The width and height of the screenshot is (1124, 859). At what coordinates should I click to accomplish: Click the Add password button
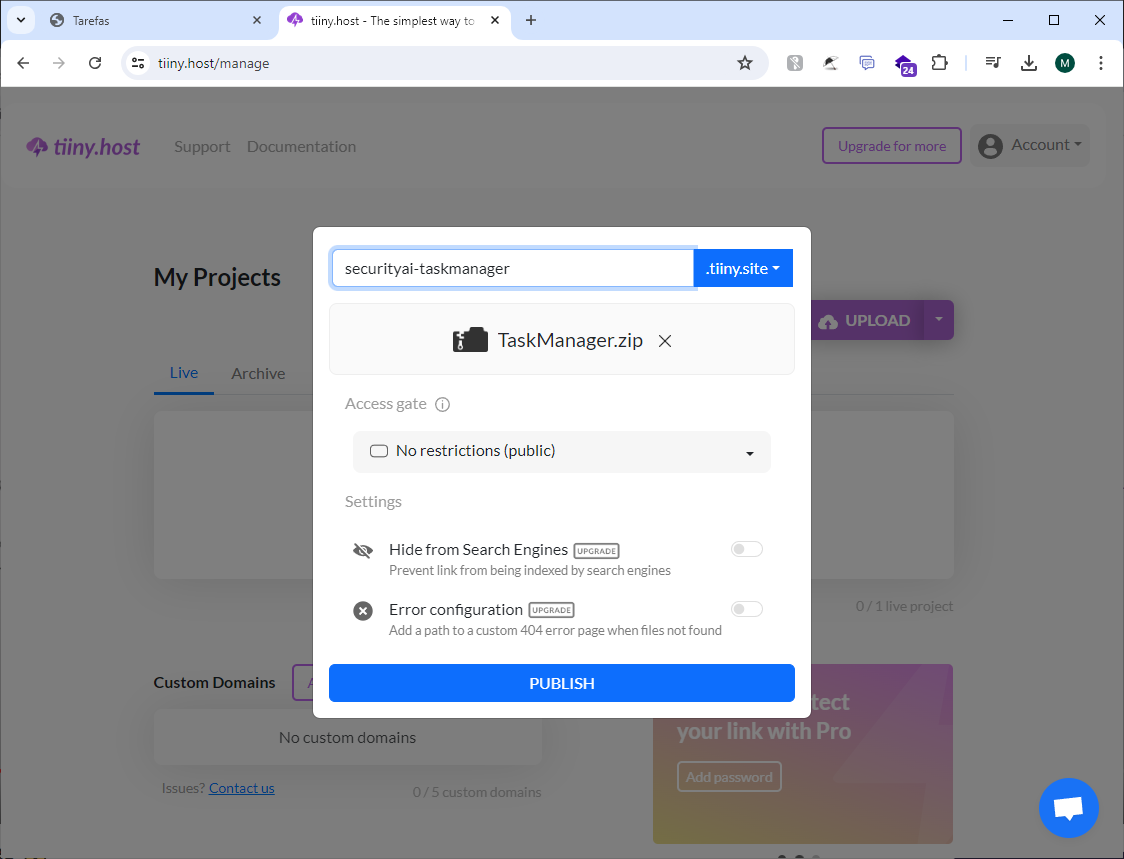[x=729, y=777]
